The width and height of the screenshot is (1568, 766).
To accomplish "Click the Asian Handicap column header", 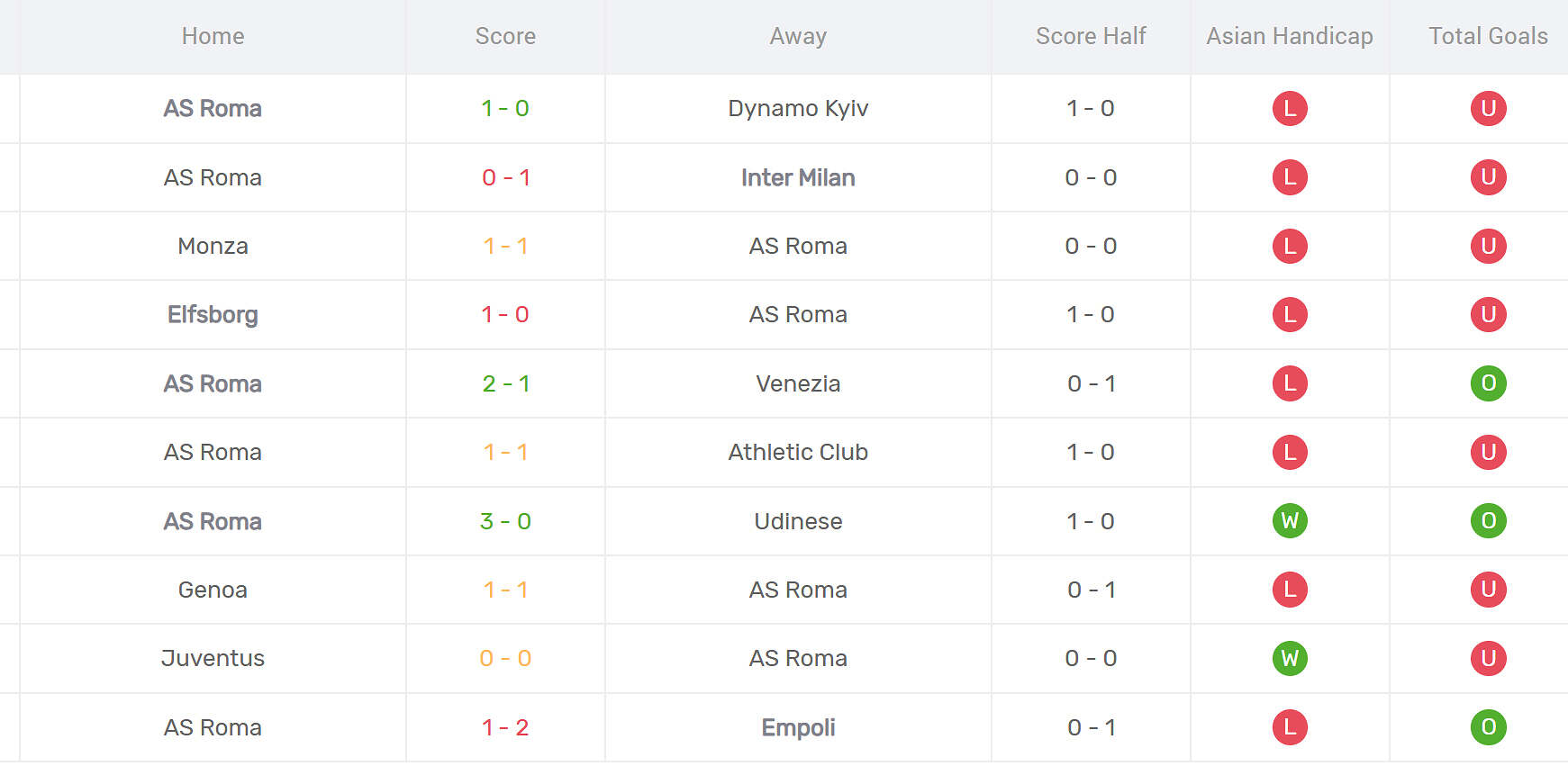I will (1289, 36).
